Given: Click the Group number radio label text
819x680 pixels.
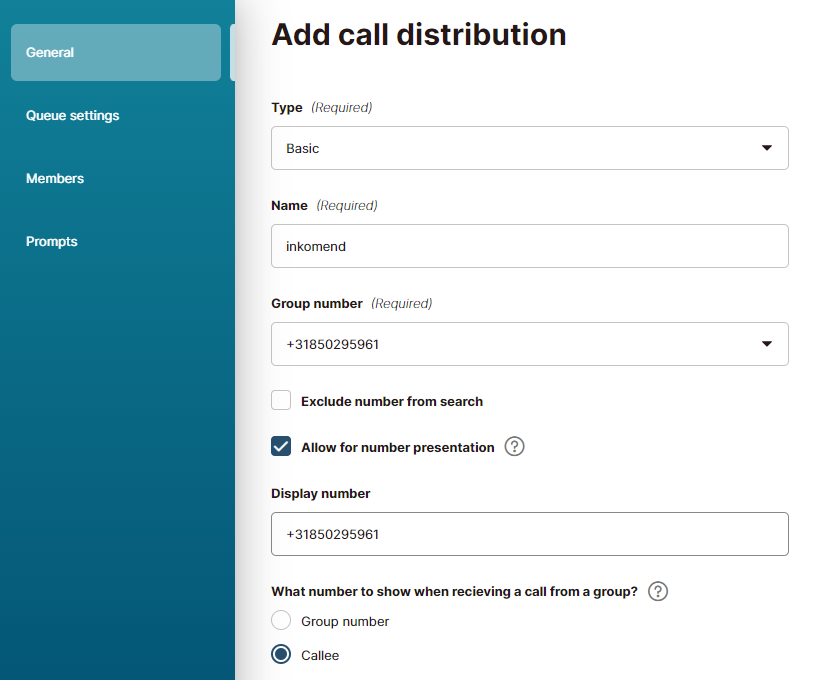Looking at the screenshot, I should (x=345, y=622).
